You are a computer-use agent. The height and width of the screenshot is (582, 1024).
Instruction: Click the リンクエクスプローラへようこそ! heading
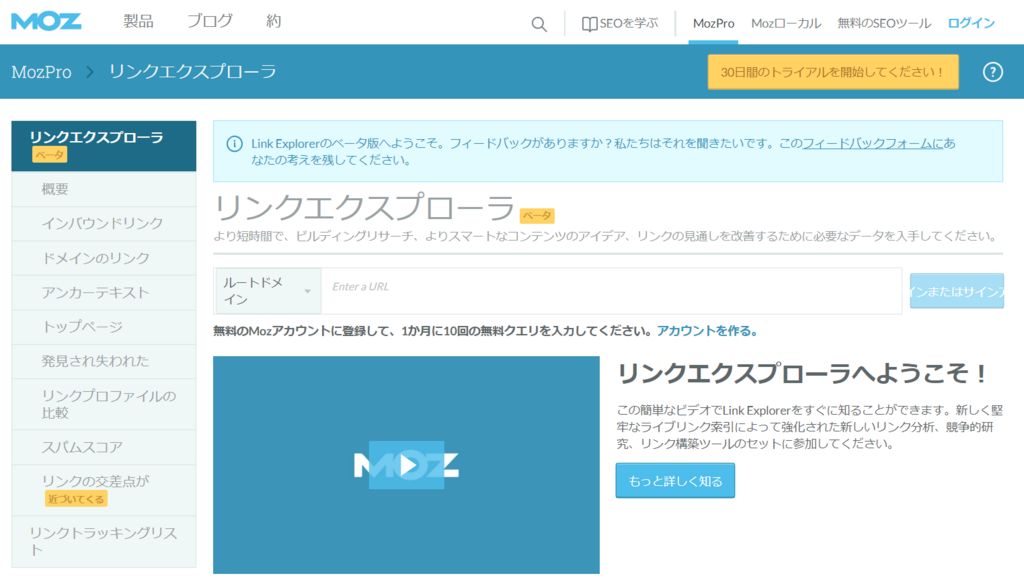click(x=803, y=374)
